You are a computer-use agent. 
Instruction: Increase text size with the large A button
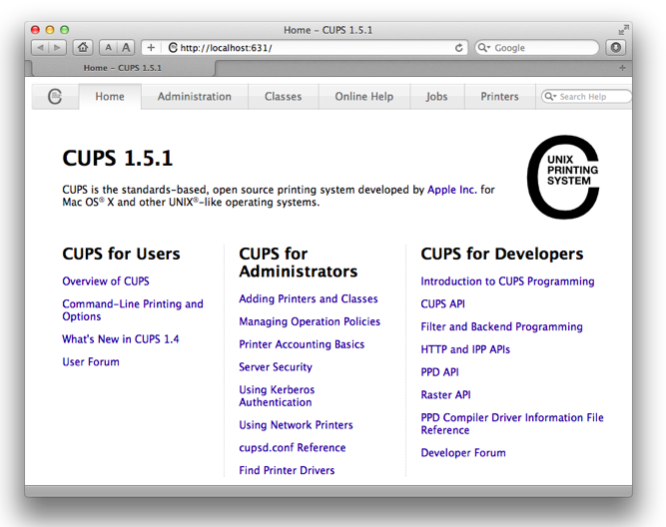[x=126, y=48]
